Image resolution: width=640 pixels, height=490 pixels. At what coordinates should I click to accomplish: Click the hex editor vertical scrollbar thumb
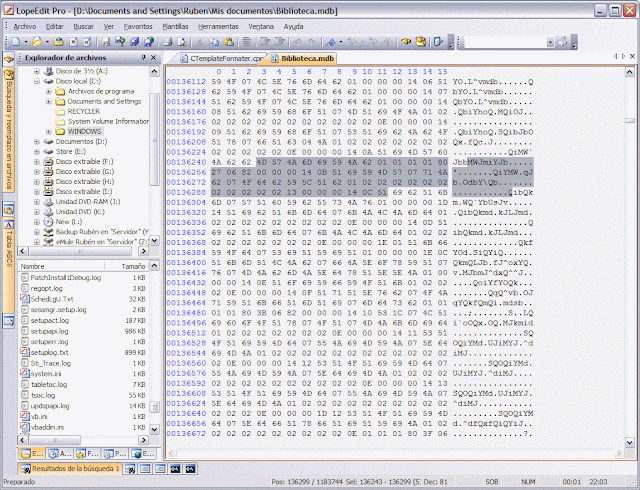[629, 120]
